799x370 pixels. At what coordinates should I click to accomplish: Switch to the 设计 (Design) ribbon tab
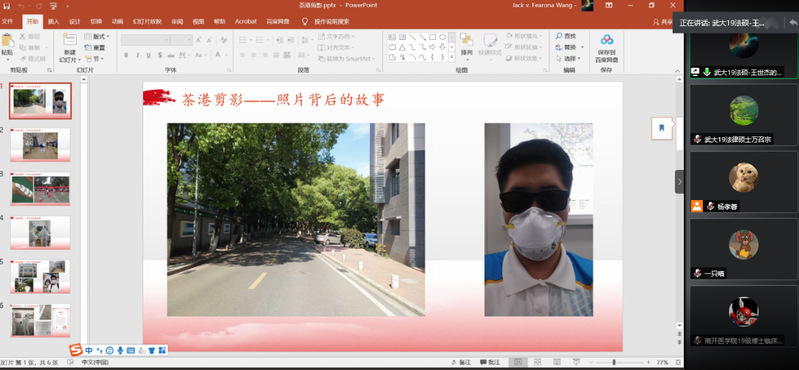coord(75,21)
